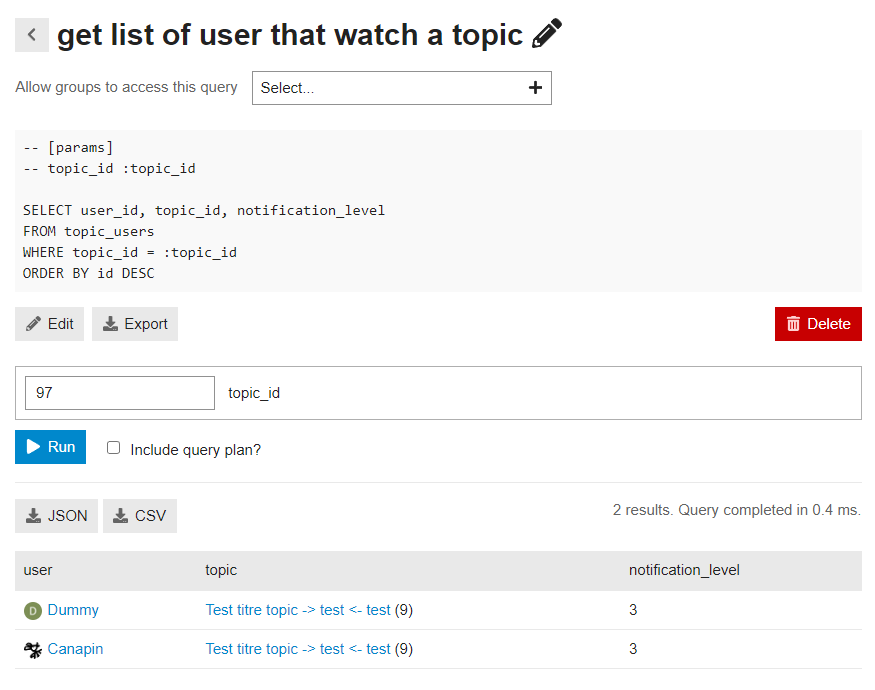Go back using the left chevron button

pos(32,35)
